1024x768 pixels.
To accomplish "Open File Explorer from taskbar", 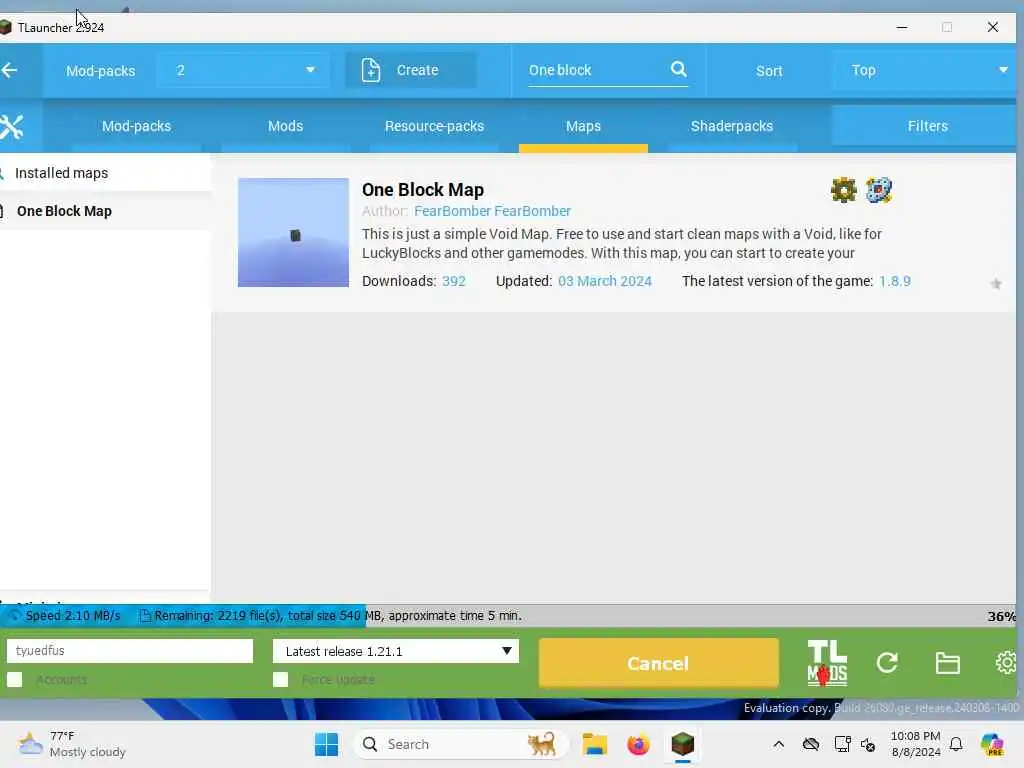I will (x=594, y=744).
